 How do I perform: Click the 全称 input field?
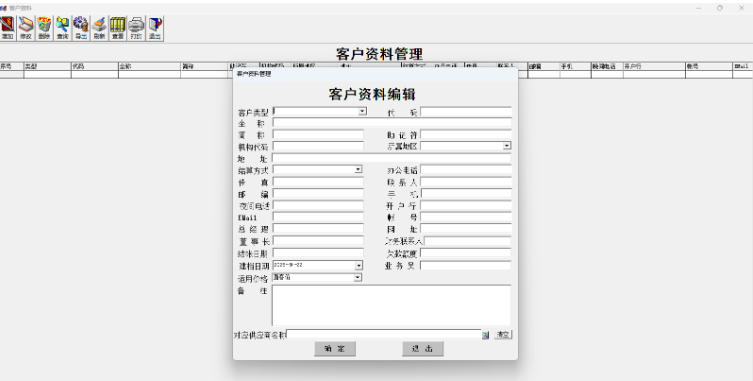coord(392,123)
